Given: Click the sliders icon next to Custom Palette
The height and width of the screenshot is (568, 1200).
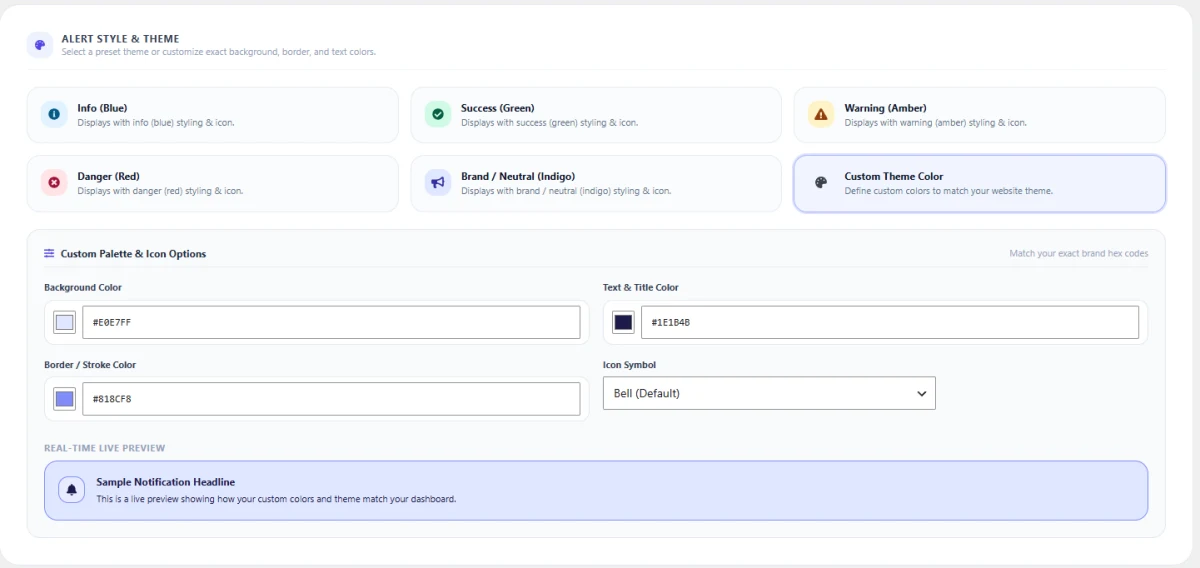Looking at the screenshot, I should click(x=49, y=254).
